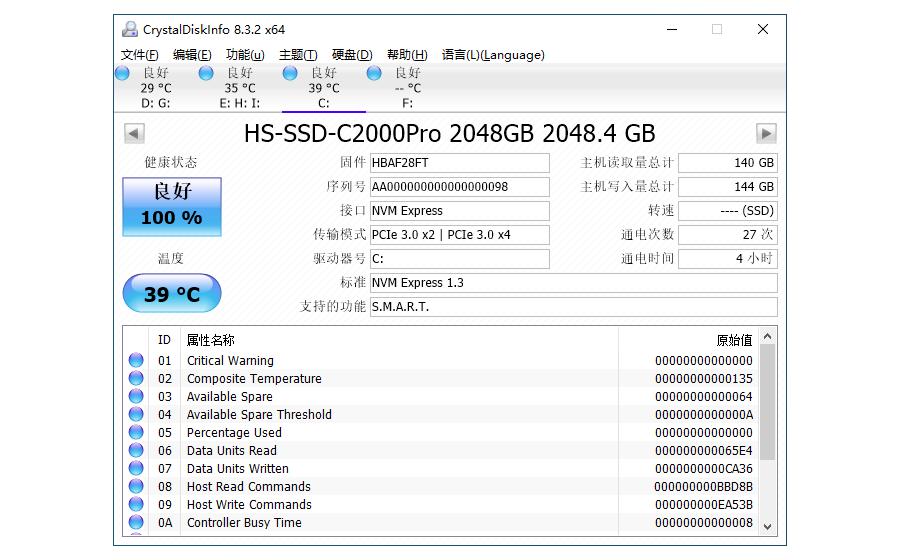This screenshot has width=900, height=560.
Task: Click the status orb for disk F:
Action: 374,73
